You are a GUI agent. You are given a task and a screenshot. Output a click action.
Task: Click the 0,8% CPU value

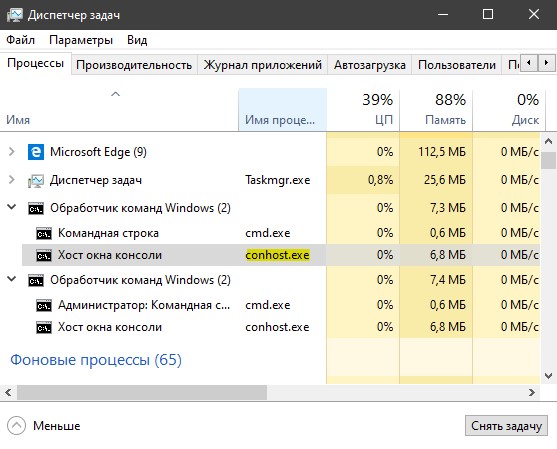click(x=380, y=180)
